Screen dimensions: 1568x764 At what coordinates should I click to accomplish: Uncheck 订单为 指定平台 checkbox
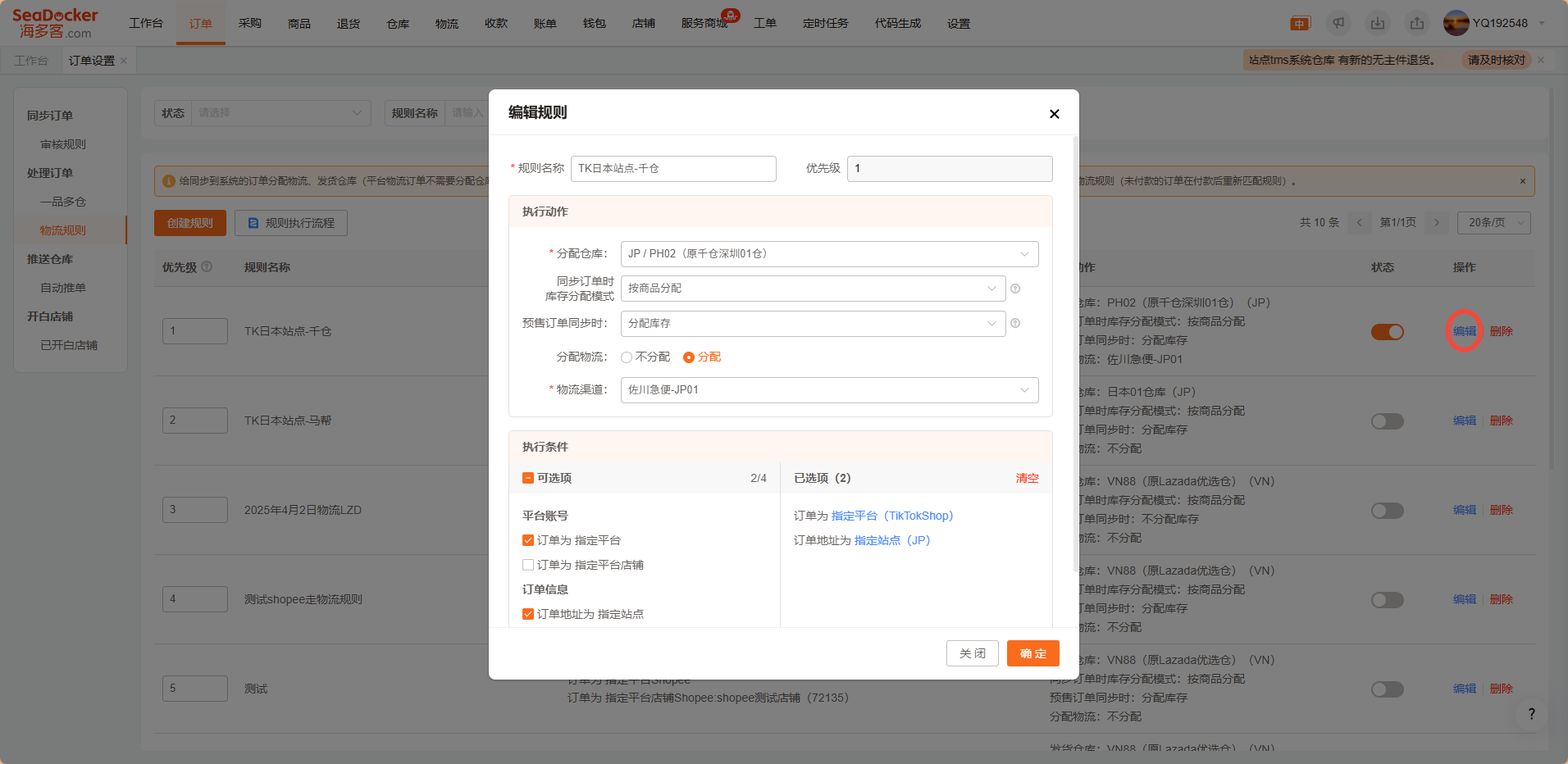tap(528, 540)
